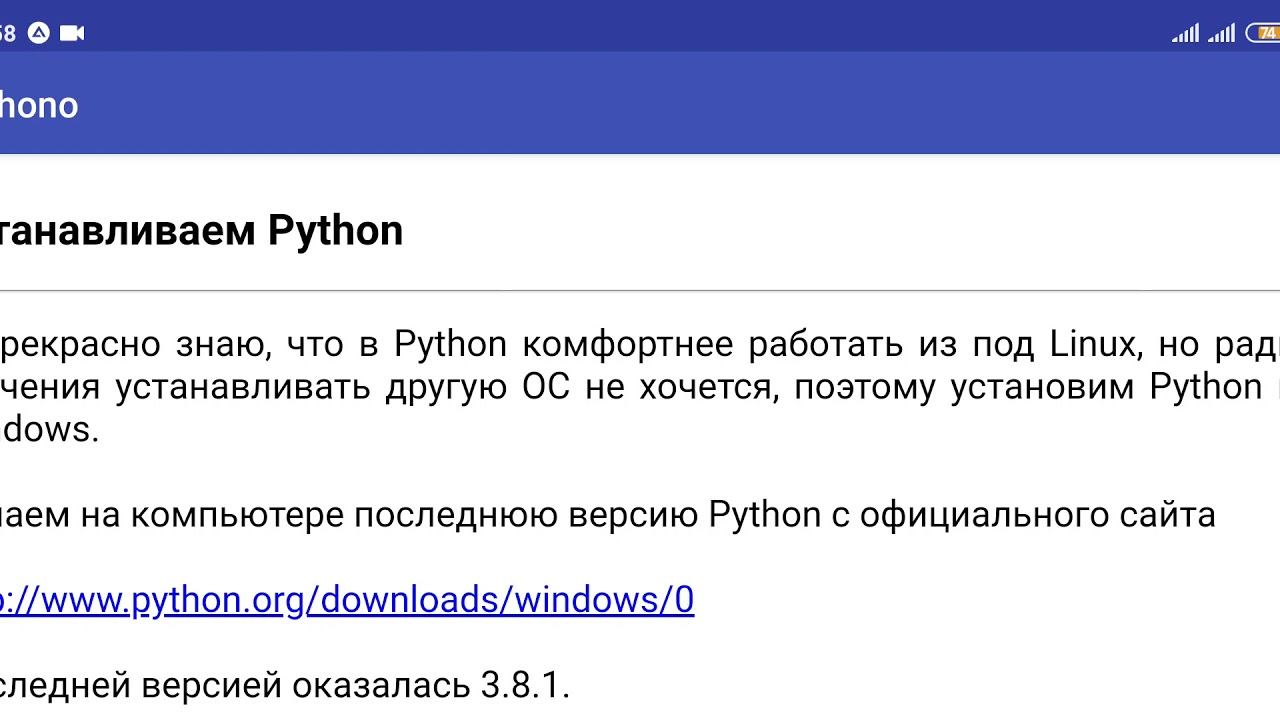Click the word 'компьютере' in the text
The image size is (1280, 720).
point(238,515)
